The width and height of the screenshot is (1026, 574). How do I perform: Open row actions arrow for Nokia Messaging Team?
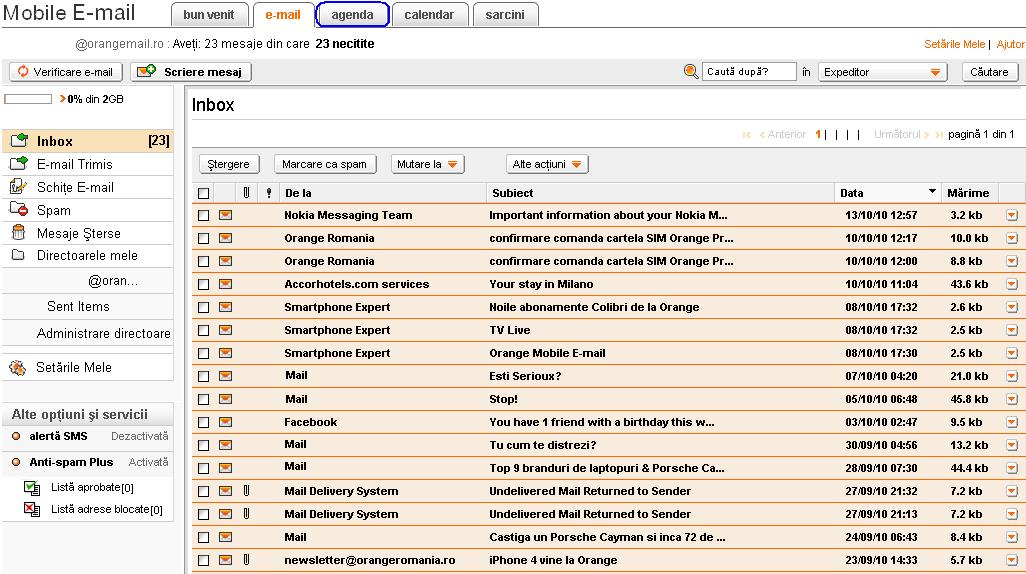click(1012, 215)
